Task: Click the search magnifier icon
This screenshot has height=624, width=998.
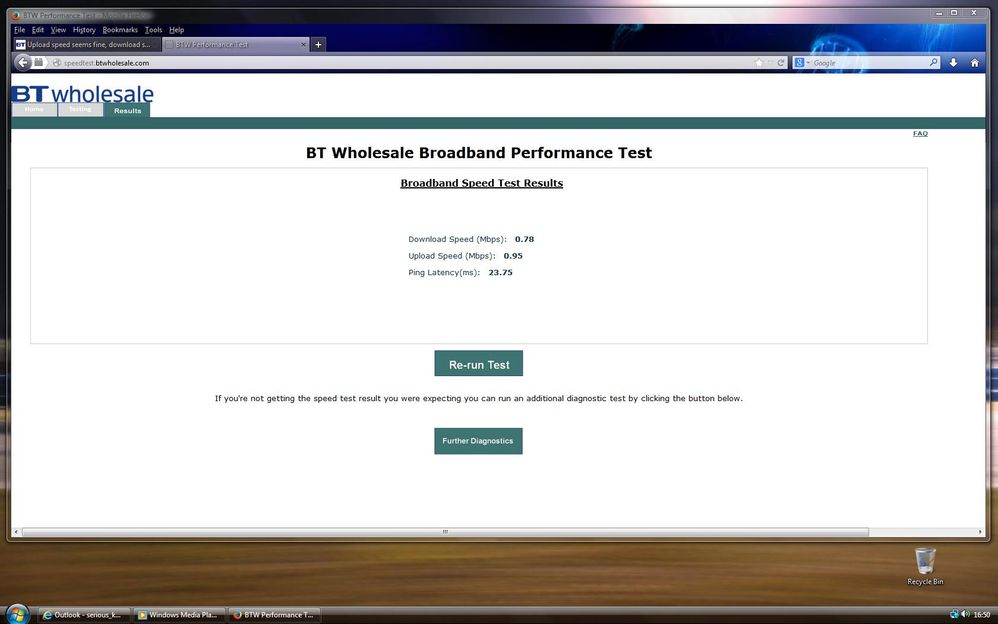Action: click(933, 62)
